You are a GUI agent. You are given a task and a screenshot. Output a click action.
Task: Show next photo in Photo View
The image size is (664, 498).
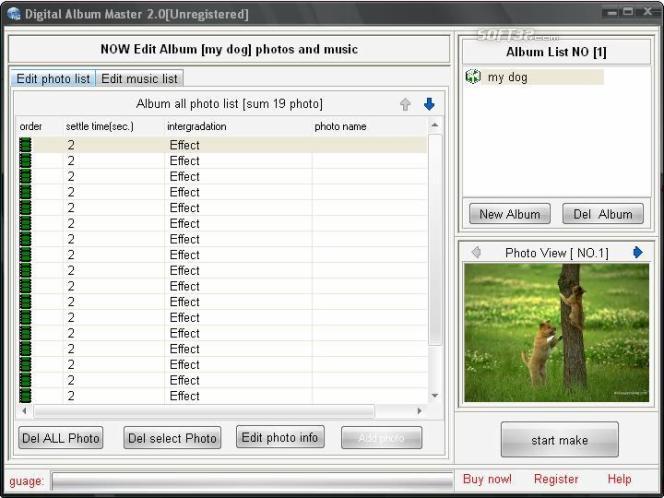point(638,252)
